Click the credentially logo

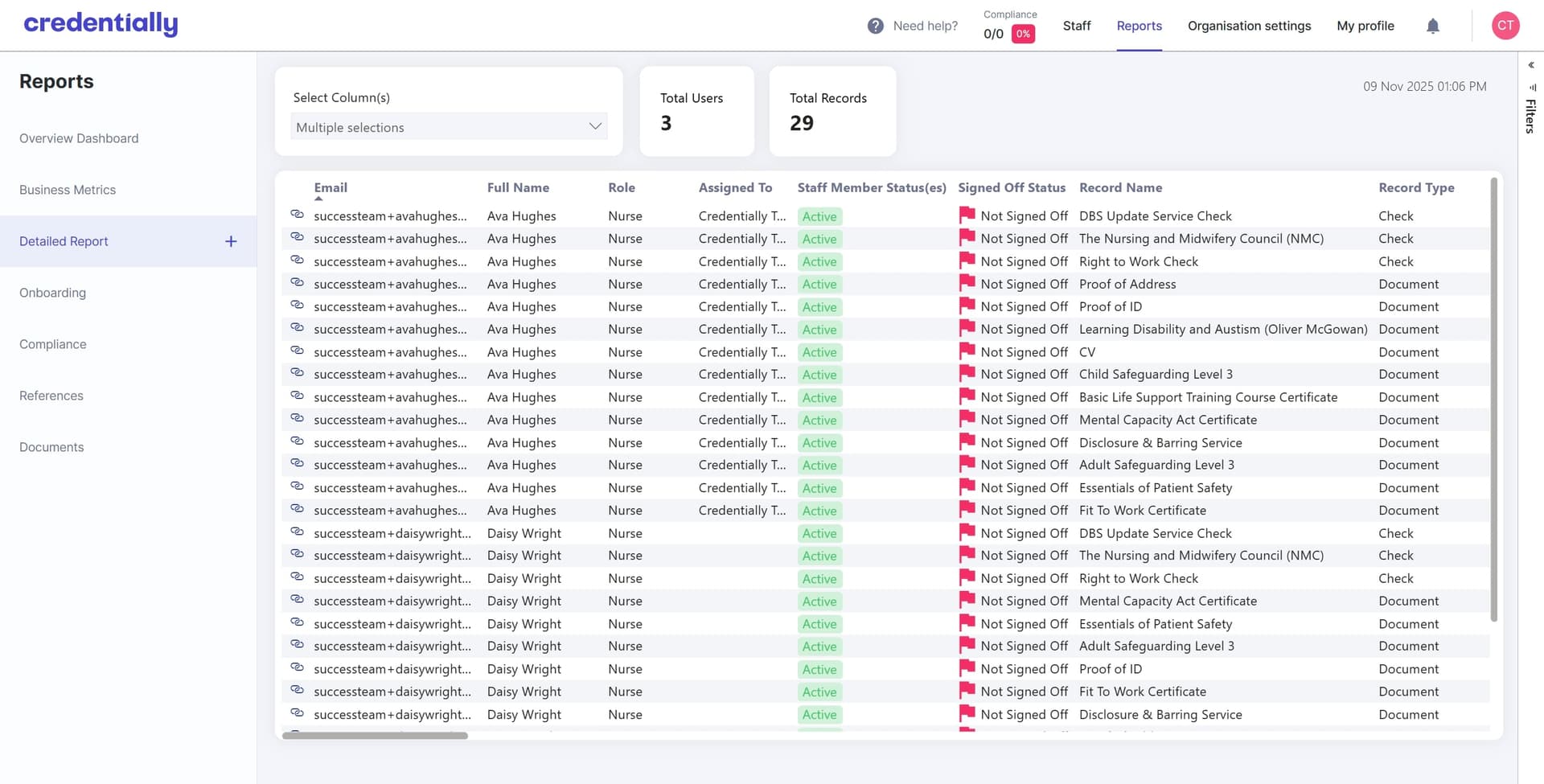click(101, 24)
